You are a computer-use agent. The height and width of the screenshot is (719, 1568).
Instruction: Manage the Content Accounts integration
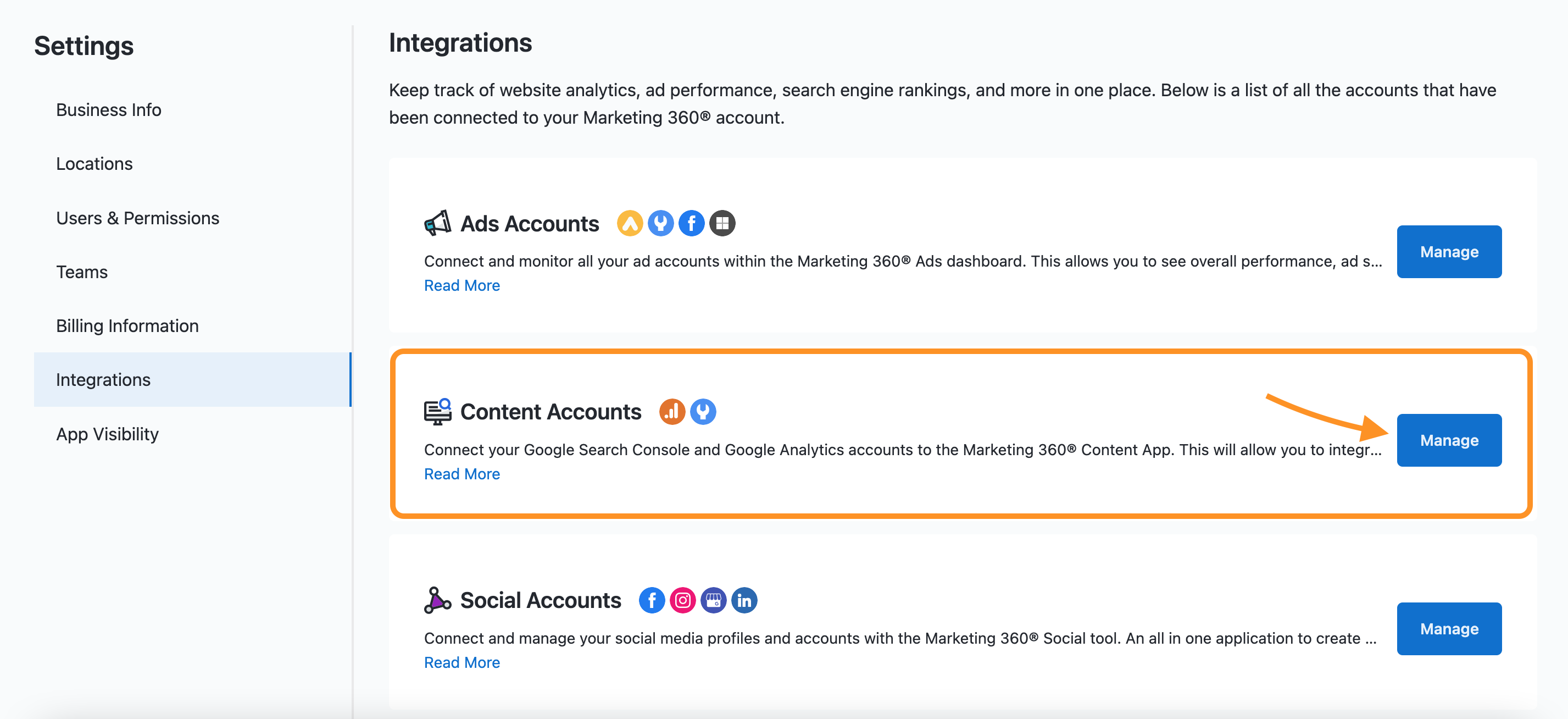(x=1449, y=440)
